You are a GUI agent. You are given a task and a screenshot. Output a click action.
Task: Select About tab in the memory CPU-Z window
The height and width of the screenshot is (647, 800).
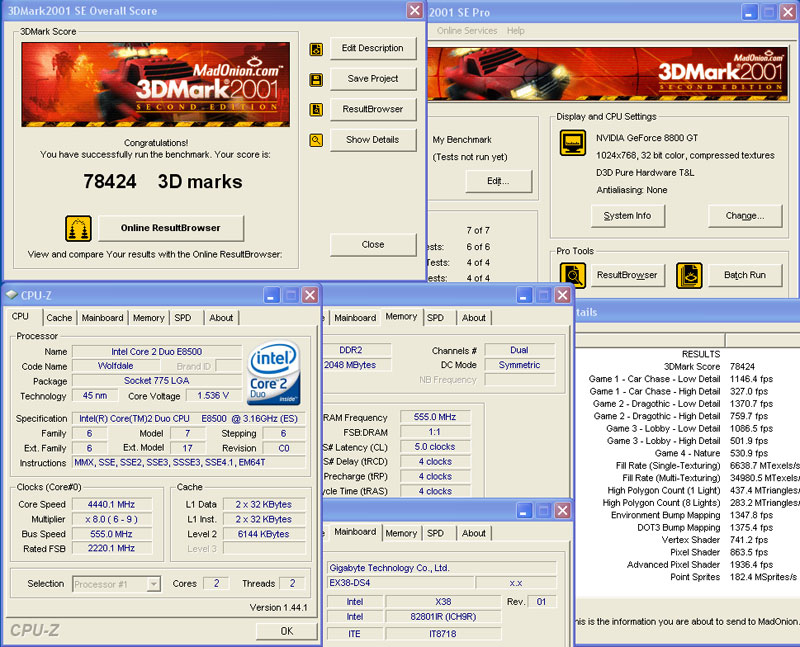(473, 318)
